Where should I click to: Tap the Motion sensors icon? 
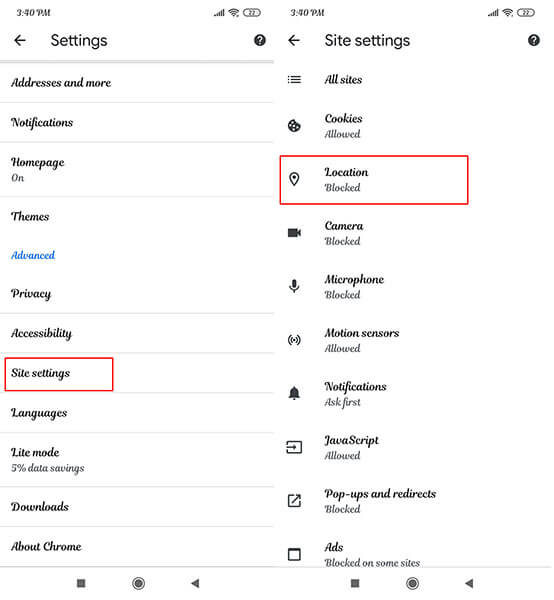coord(294,340)
